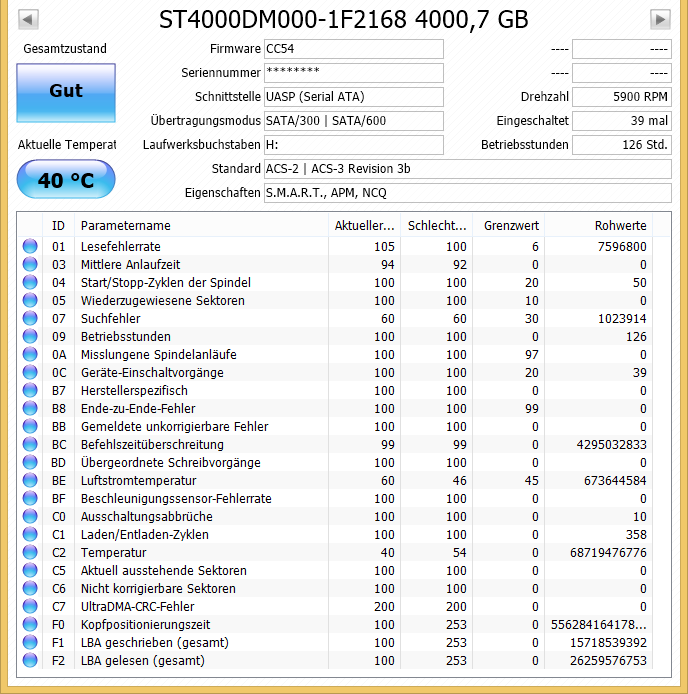The image size is (688, 694).
Task: Click the Drehzahl value 5900 RPM
Action: click(622, 97)
